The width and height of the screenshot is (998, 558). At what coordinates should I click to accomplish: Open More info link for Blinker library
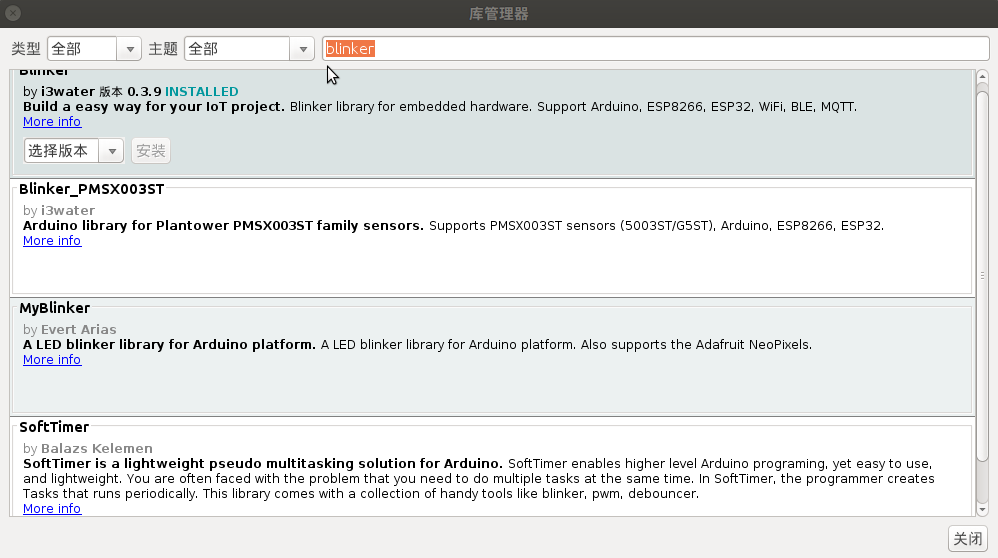point(52,122)
